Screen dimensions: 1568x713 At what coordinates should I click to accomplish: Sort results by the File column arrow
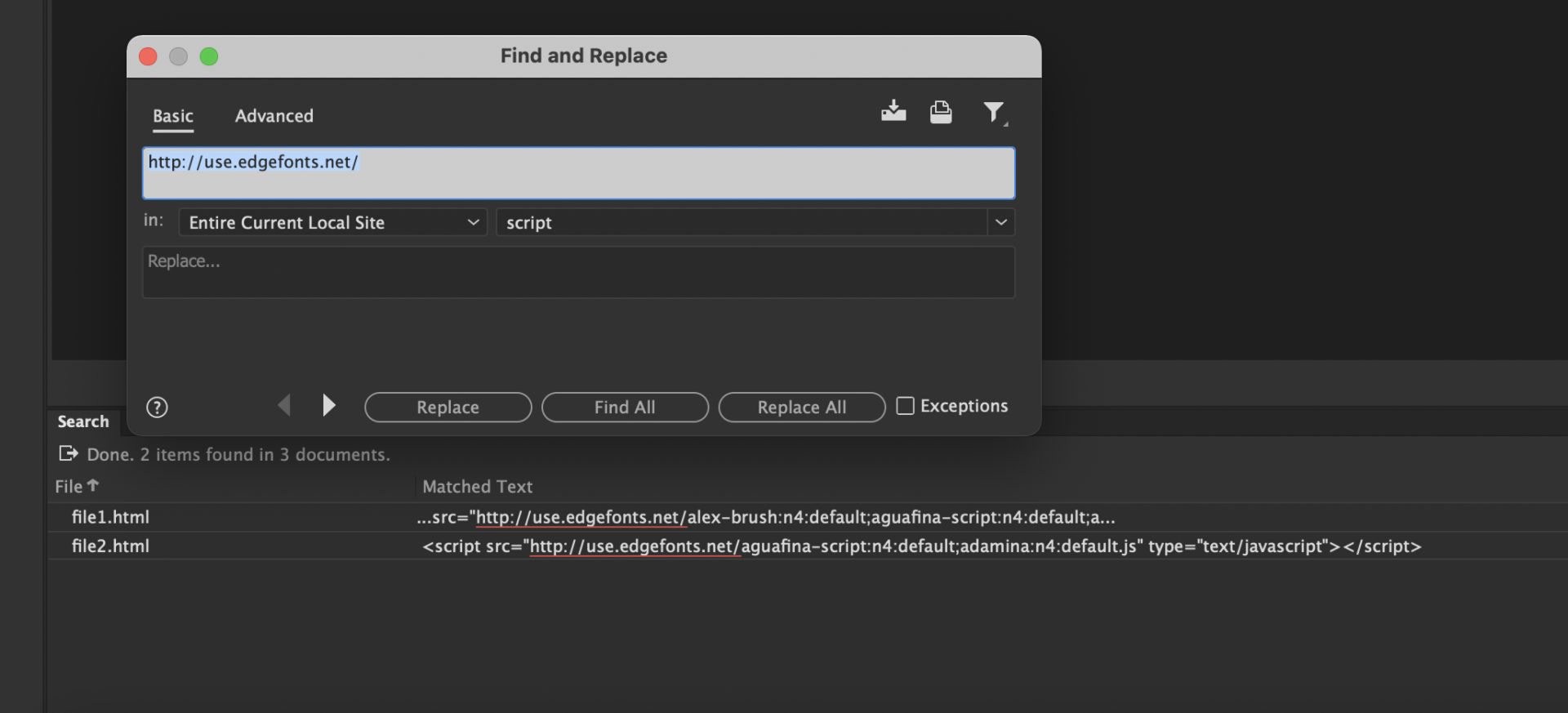click(x=93, y=485)
